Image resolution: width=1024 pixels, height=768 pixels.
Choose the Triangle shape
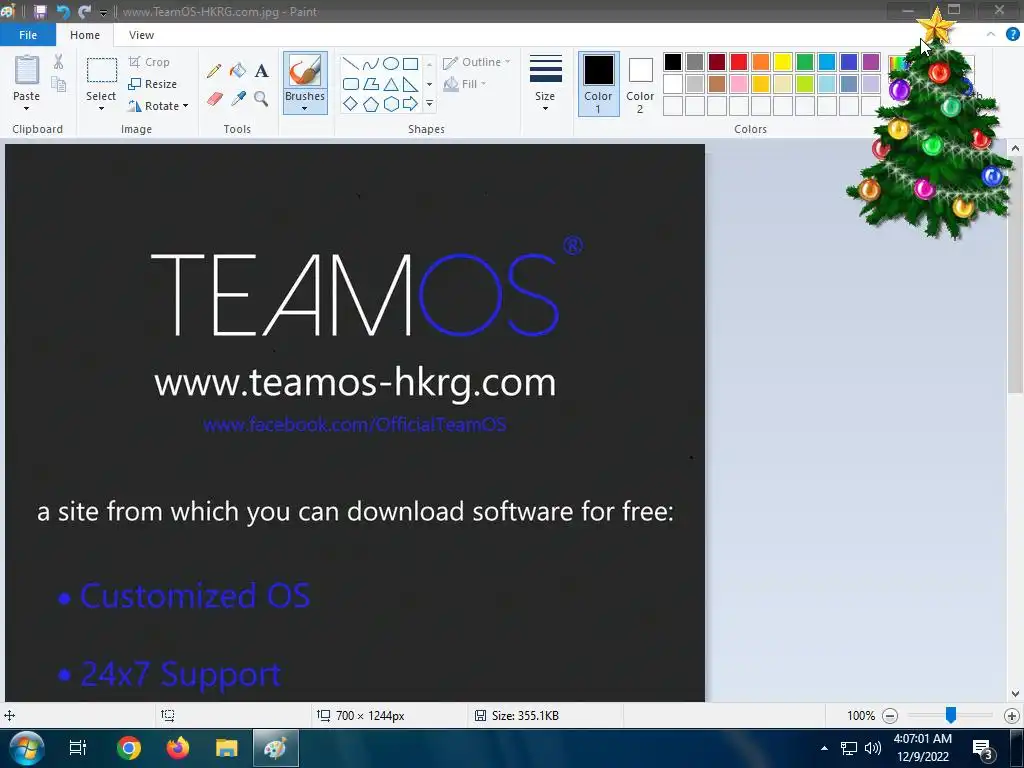[x=391, y=84]
